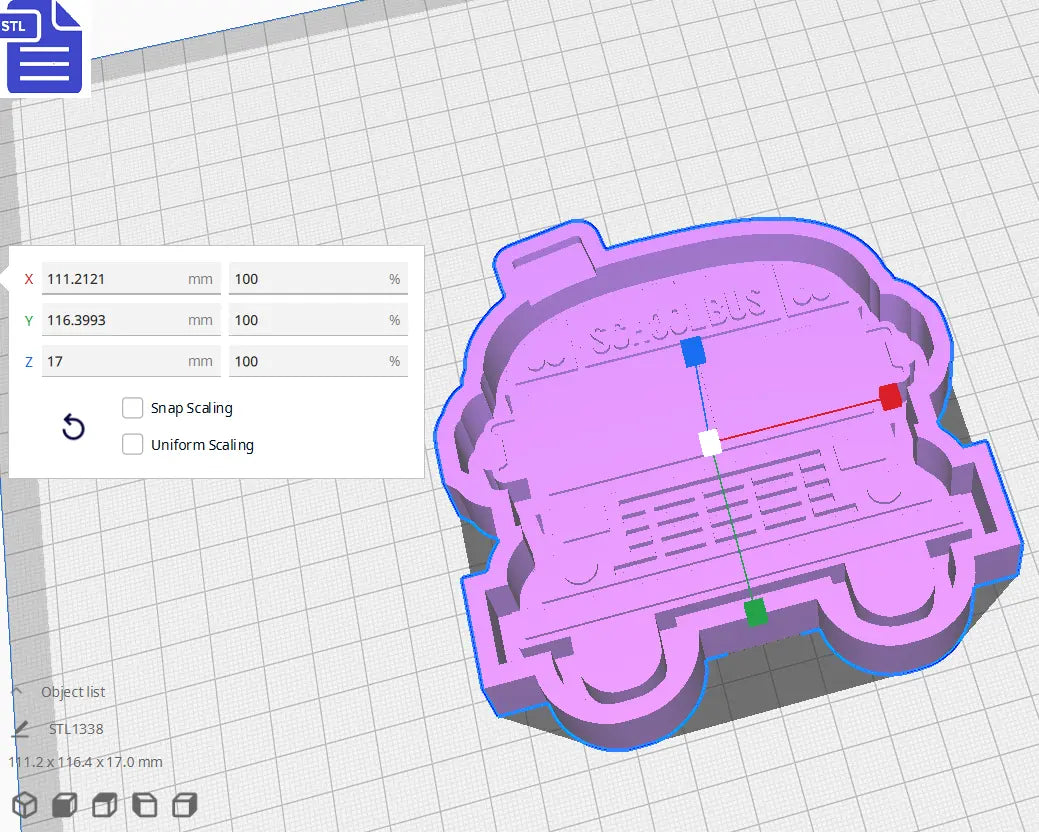This screenshot has height=832, width=1039.
Task: Select the left side view icon
Action: click(144, 805)
